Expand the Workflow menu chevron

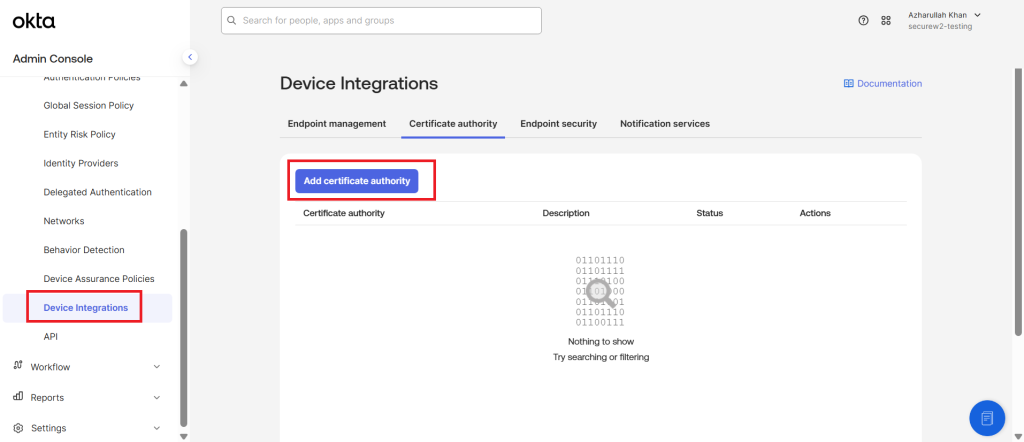point(156,367)
